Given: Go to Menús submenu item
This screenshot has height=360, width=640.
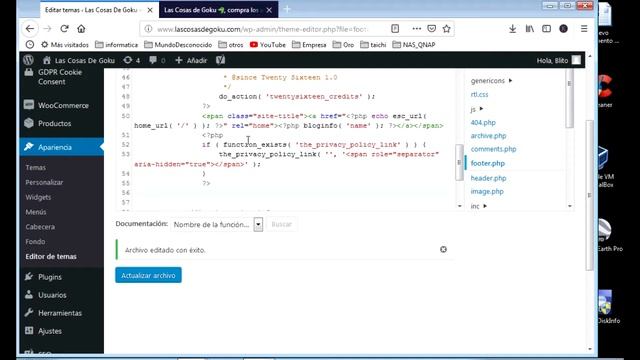Looking at the screenshot, I should coord(36,212).
